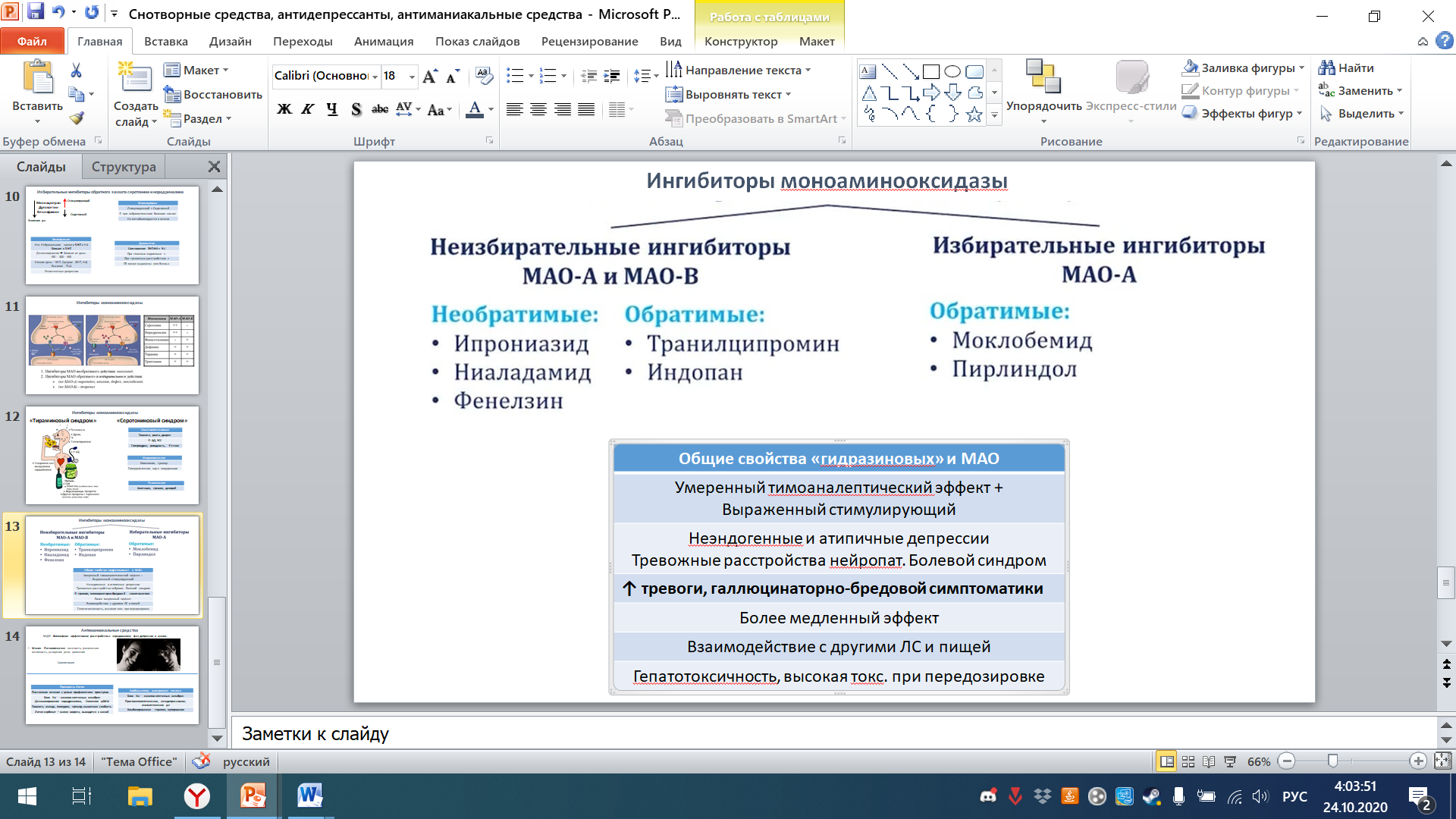Toggle bold Ж formatting
The image size is (1456, 819).
point(284,109)
